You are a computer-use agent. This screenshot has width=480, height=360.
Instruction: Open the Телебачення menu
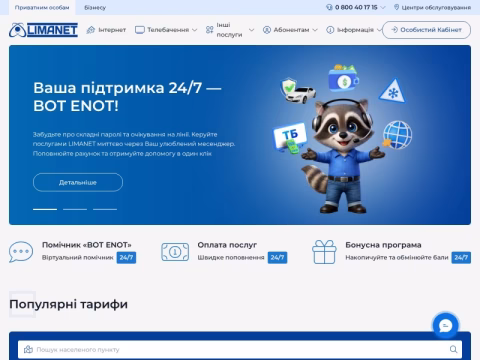pyautogui.click(x=166, y=30)
